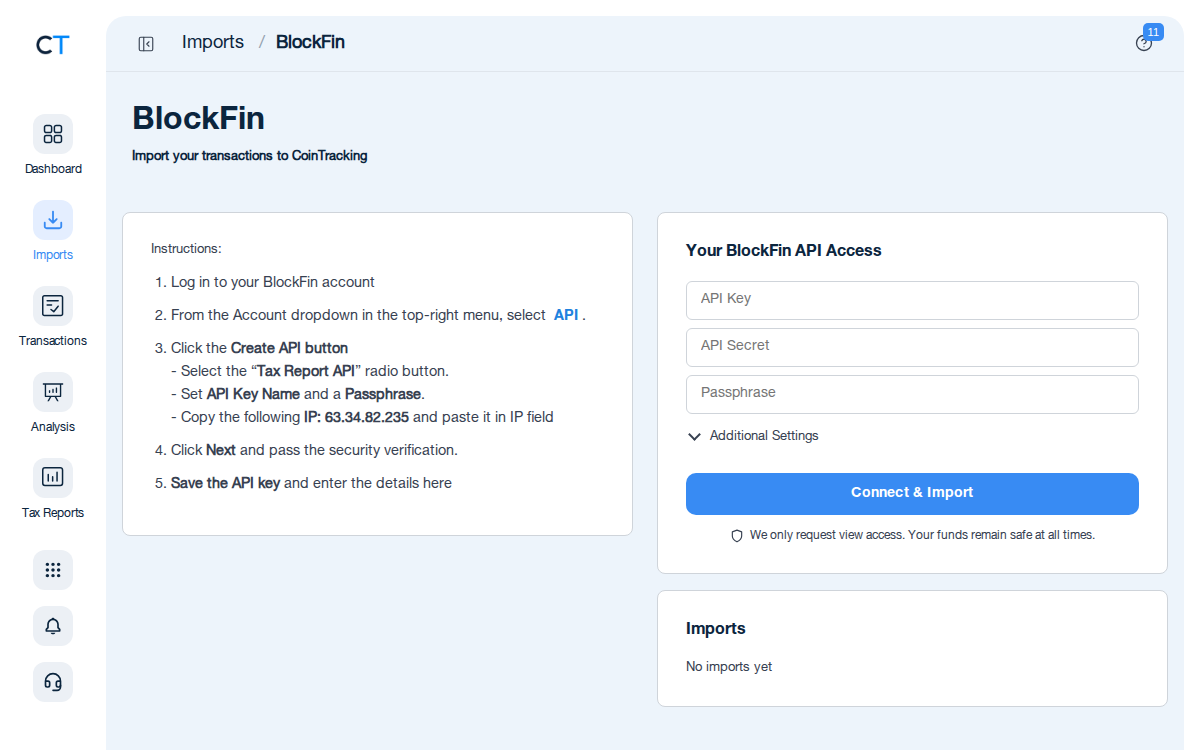This screenshot has height=750, width=1200.
Task: Focus the API Secret input field
Action: (912, 347)
